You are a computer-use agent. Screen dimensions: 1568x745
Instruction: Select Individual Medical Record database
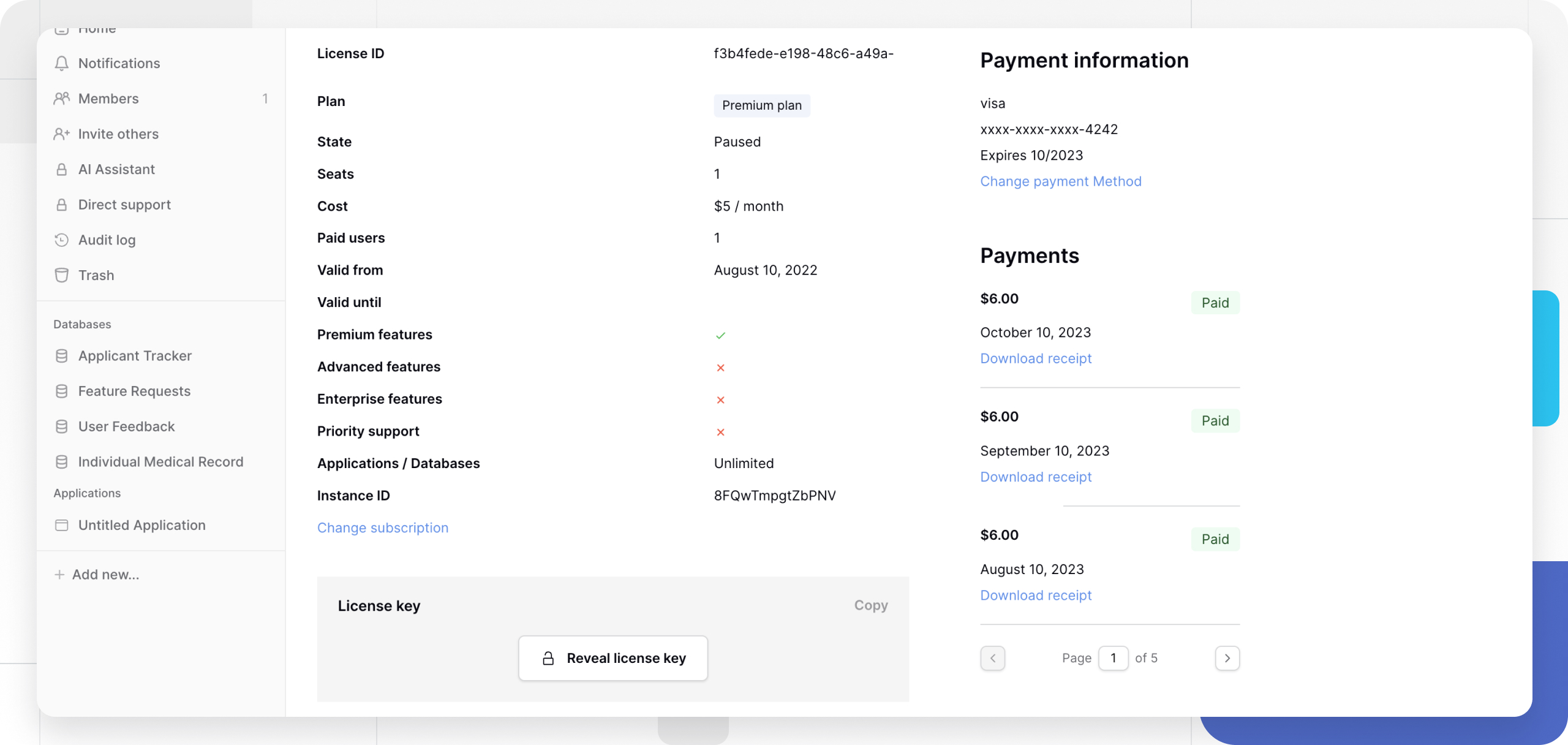click(160, 462)
